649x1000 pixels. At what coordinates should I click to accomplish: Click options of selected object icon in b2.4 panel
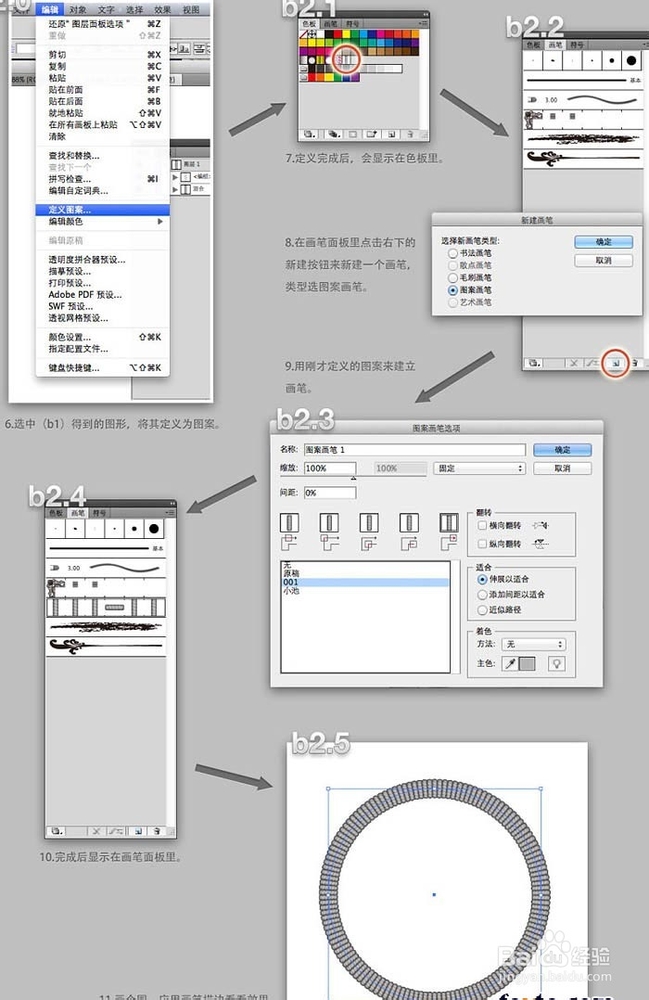[x=116, y=831]
